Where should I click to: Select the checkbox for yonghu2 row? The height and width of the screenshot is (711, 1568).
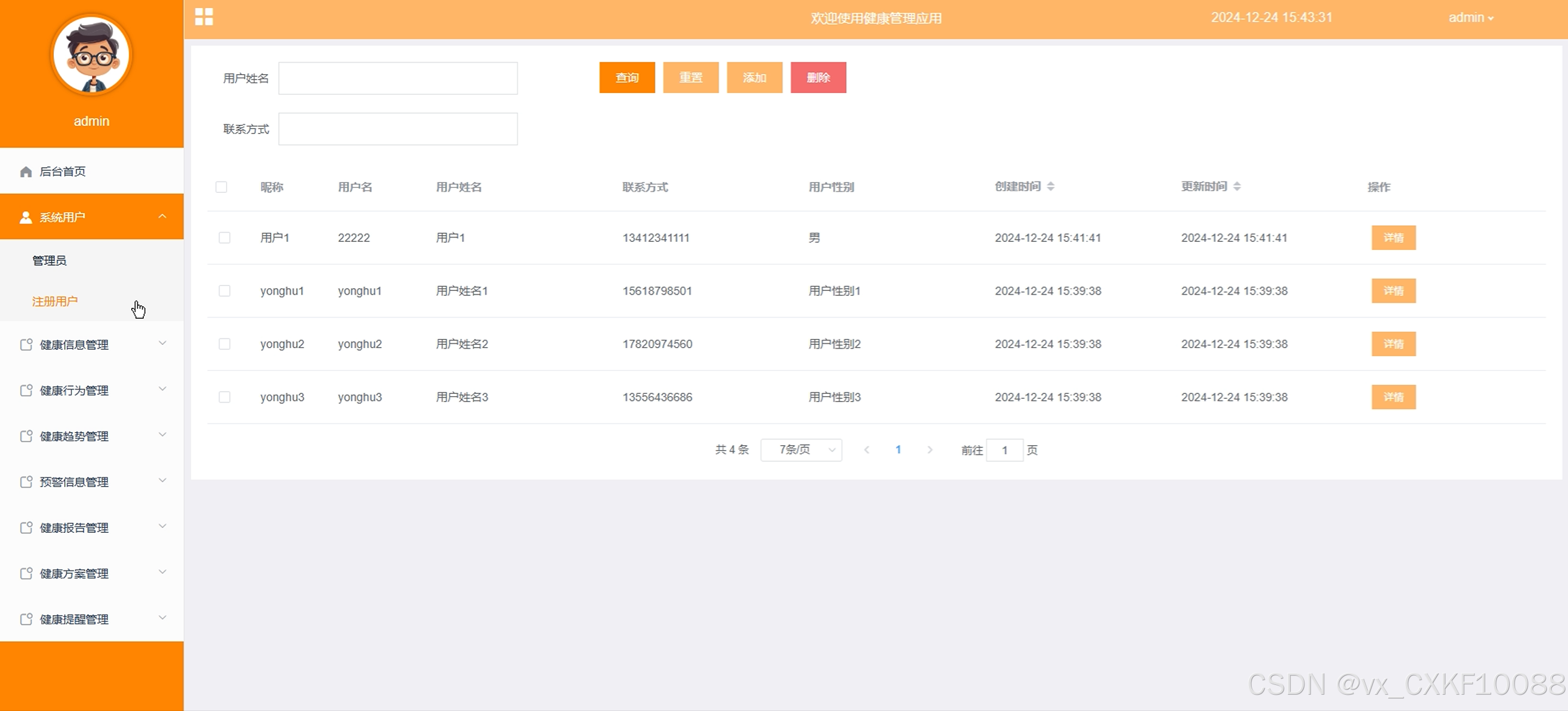click(x=224, y=344)
